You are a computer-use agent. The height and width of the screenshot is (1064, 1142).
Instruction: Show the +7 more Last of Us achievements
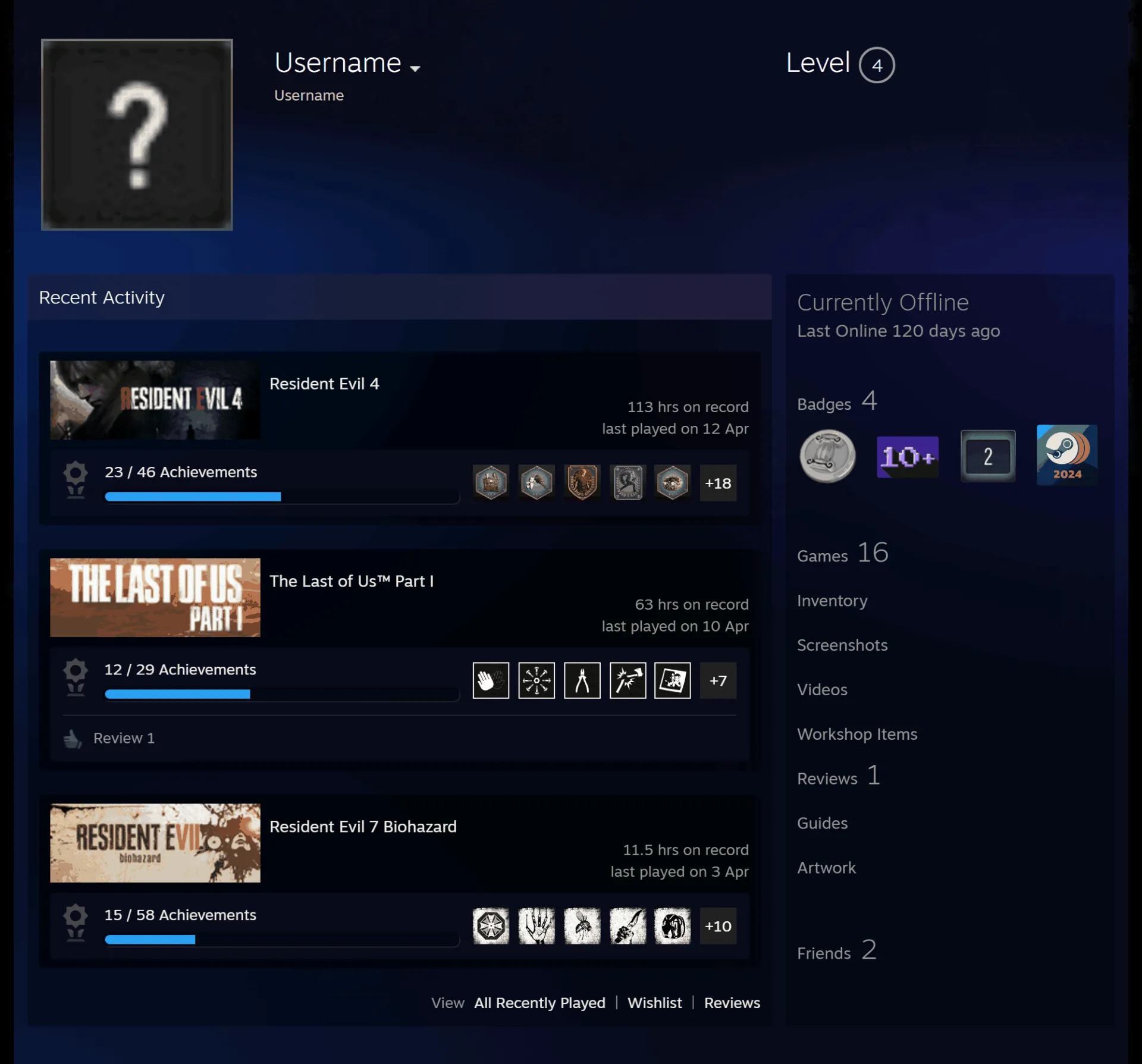(x=718, y=680)
